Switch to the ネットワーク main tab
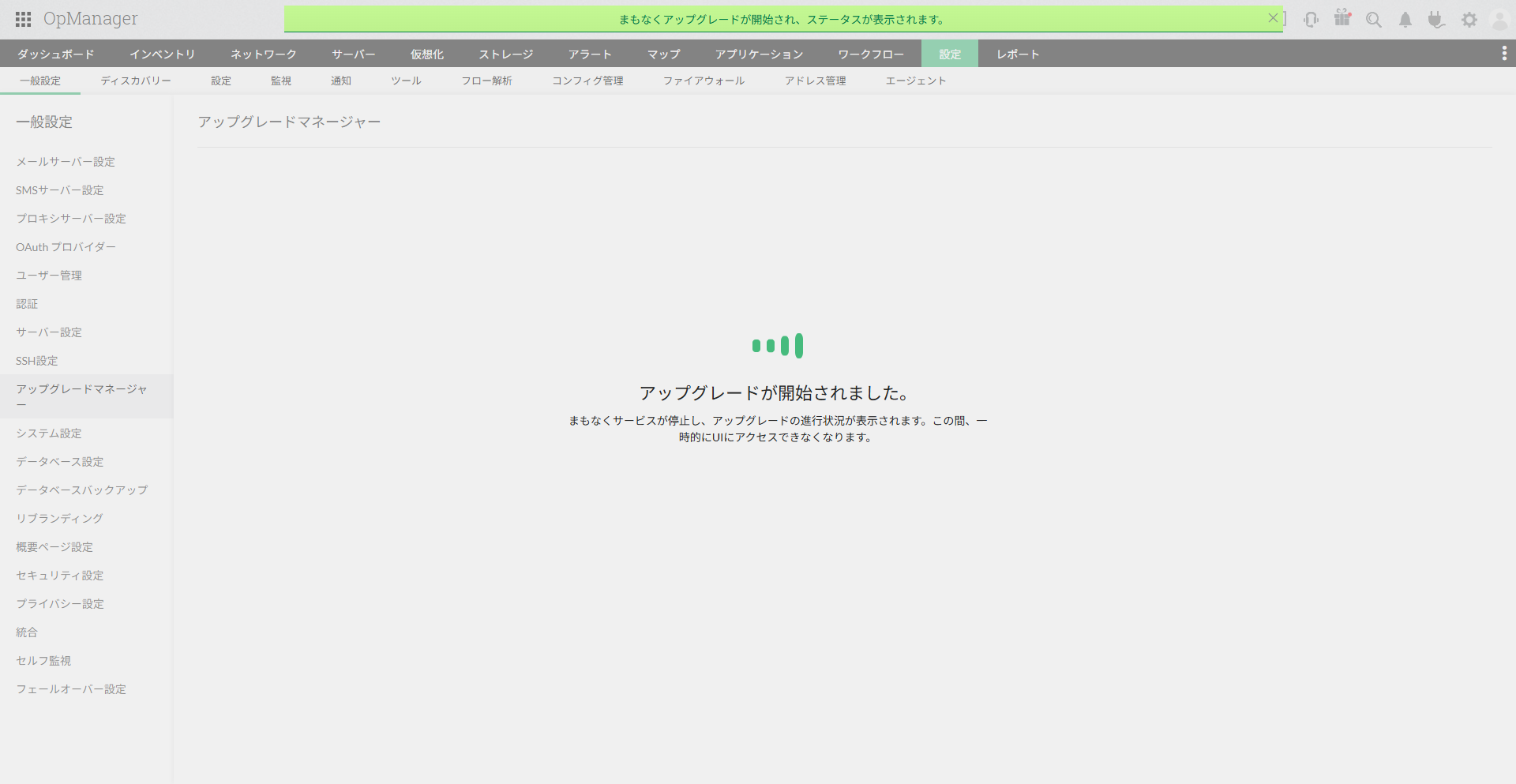This screenshot has height=784, width=1516. [x=264, y=54]
